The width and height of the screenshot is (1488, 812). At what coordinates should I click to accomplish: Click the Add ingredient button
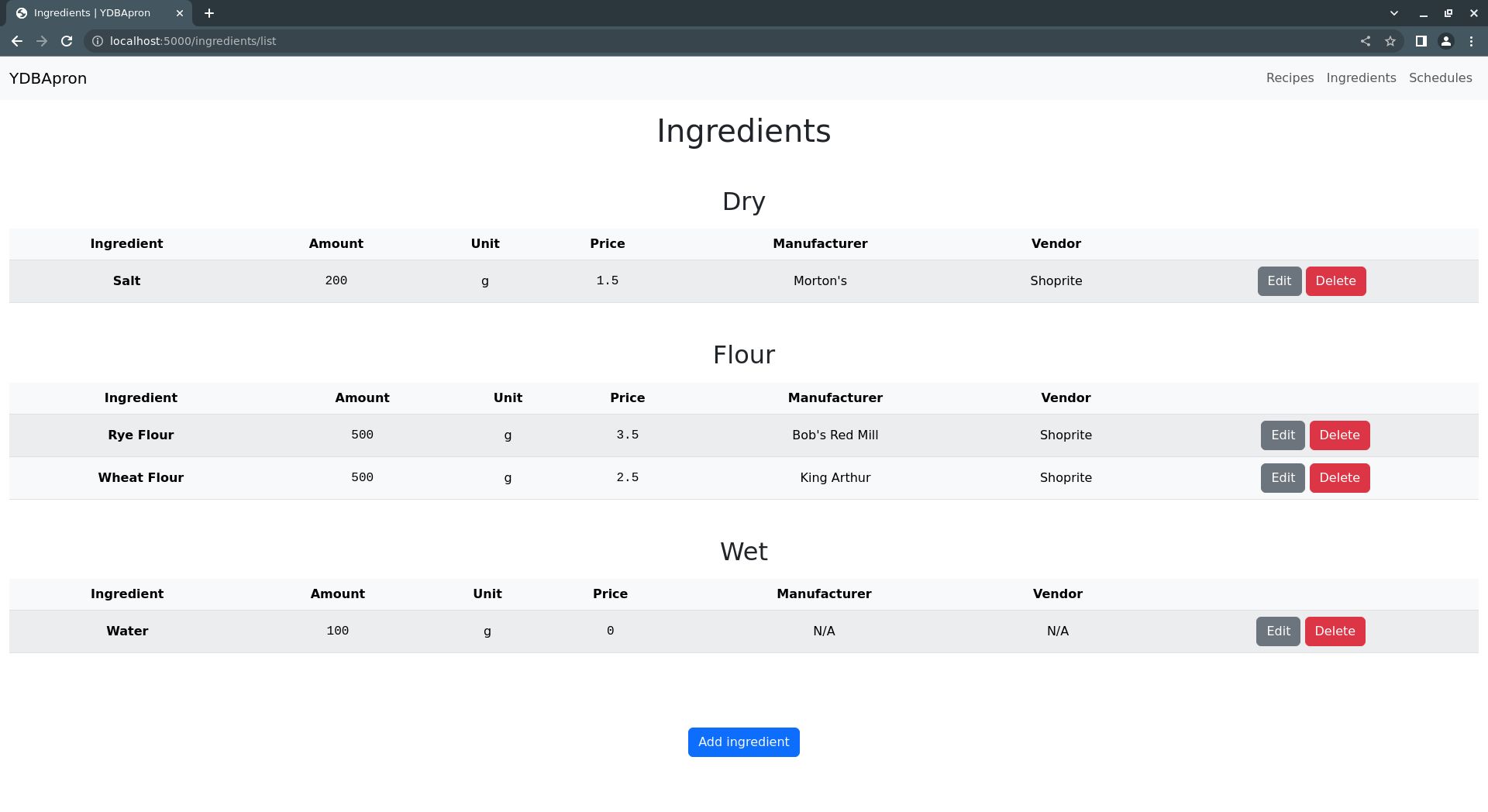click(x=743, y=742)
